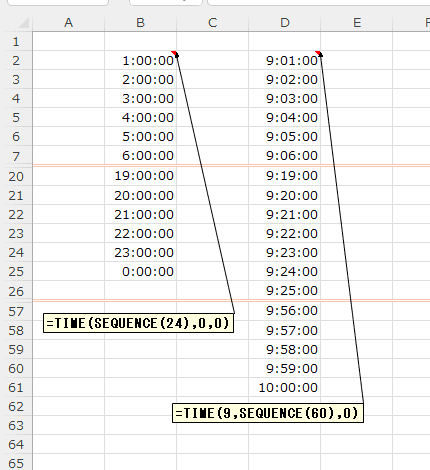
Task: Select row 20 header
Action: click(x=16, y=176)
